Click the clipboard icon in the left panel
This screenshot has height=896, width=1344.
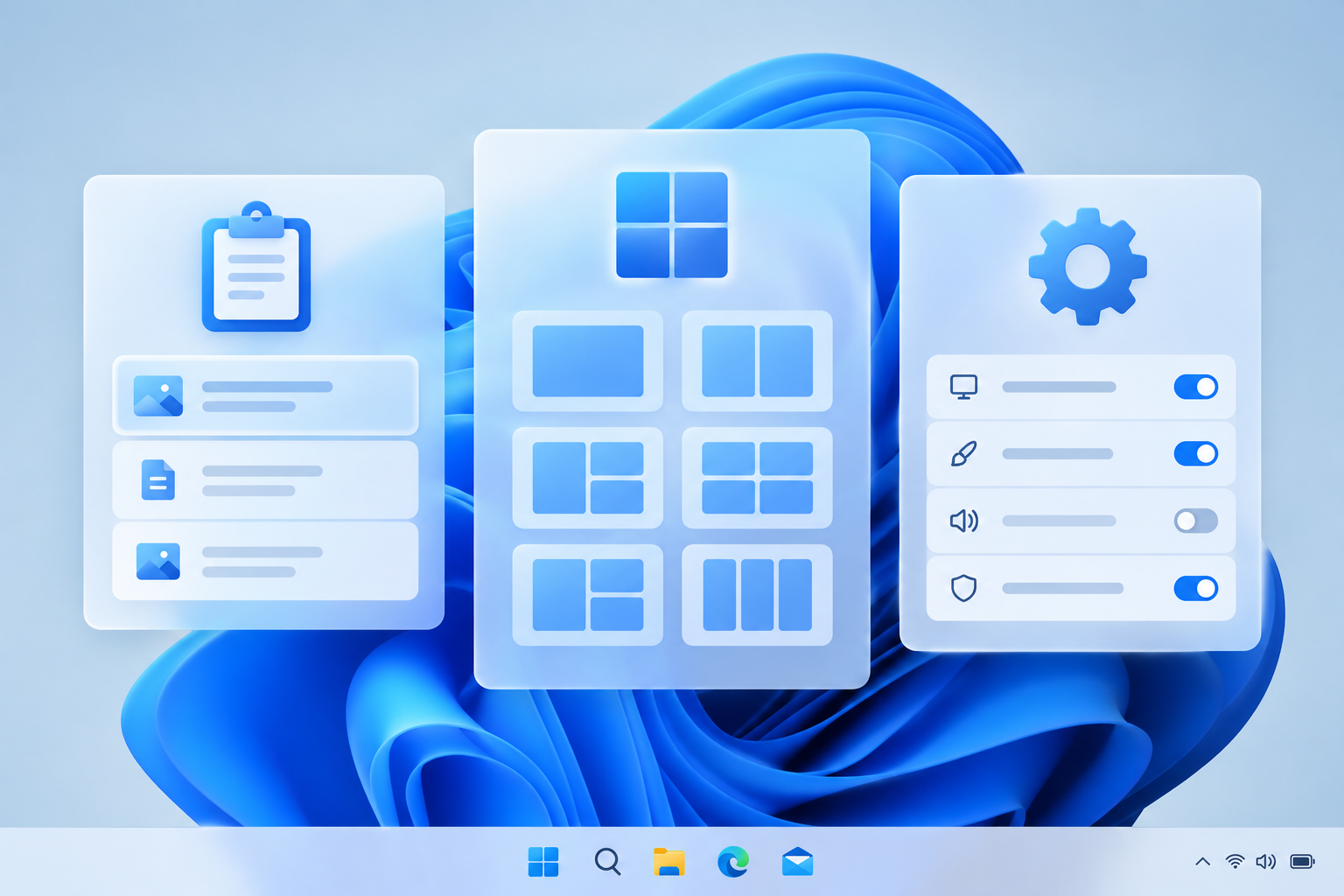(x=256, y=267)
